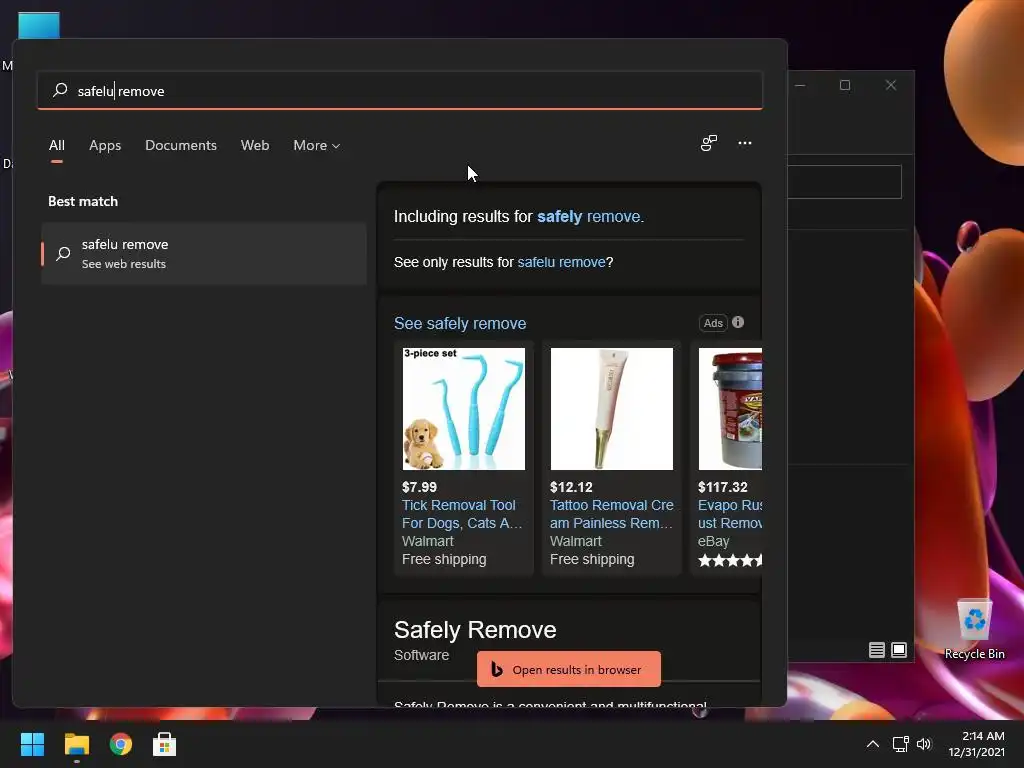The image size is (1024, 768).
Task: Click the Bing logo on browser button
Action: coord(496,669)
